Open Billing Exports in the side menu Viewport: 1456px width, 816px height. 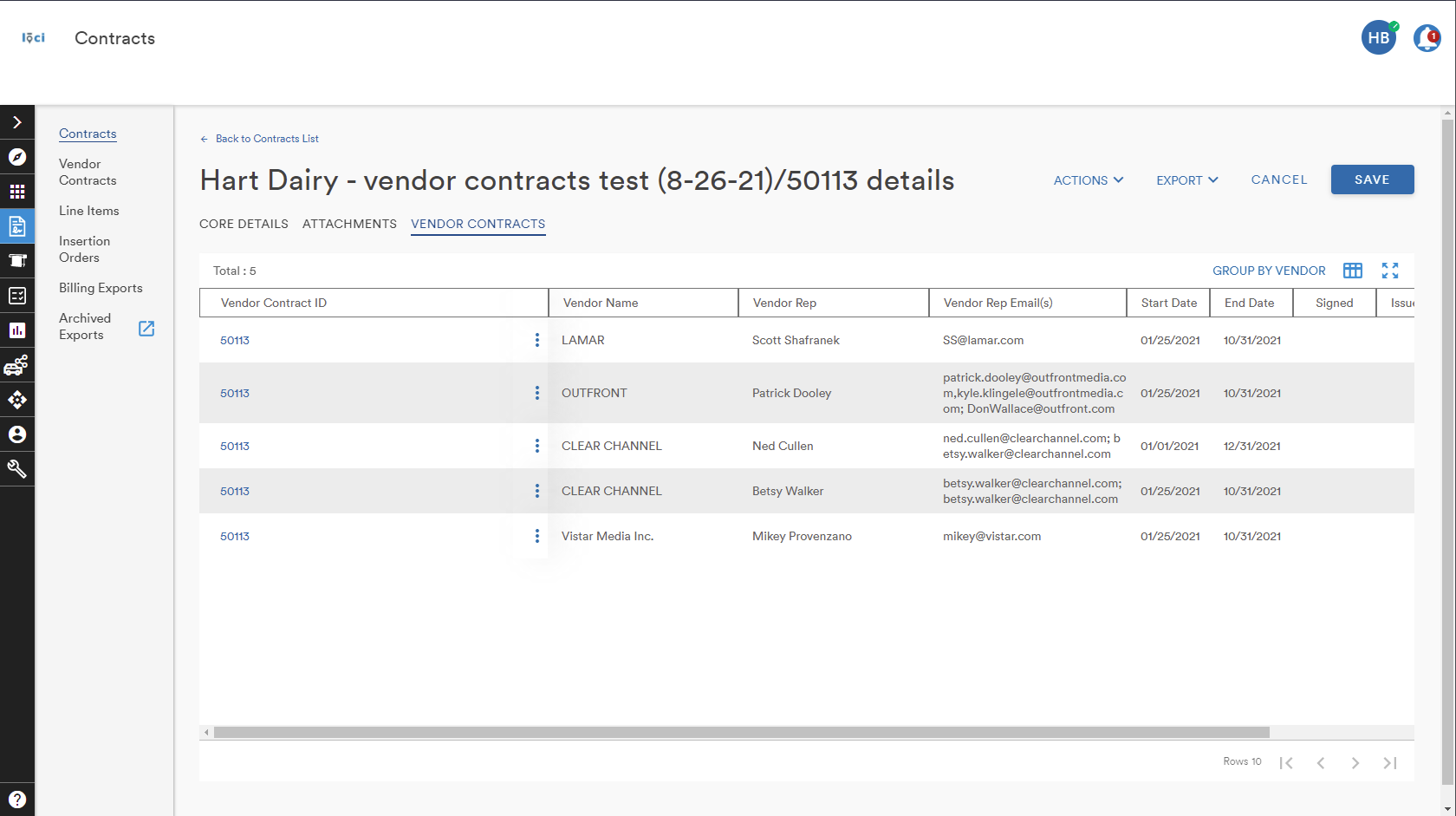(101, 288)
